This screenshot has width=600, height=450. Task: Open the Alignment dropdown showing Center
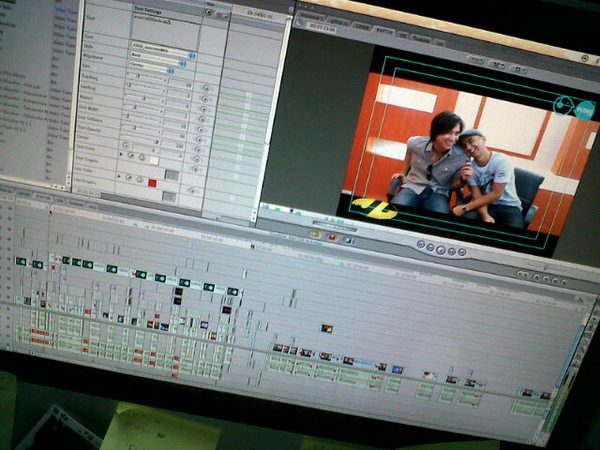[151, 67]
